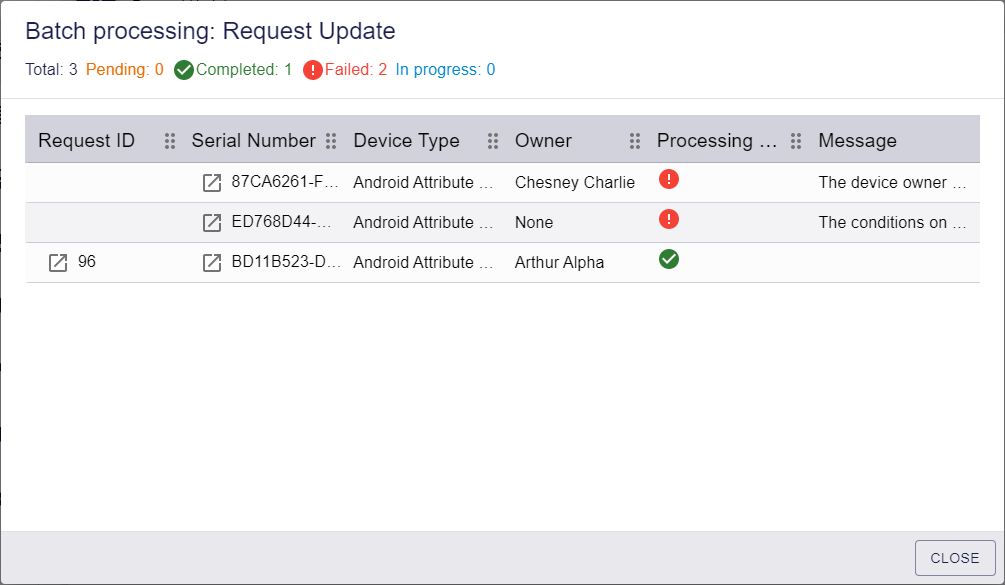Close the batch processing dialog
Viewport: 1005px width, 585px height.
point(955,558)
